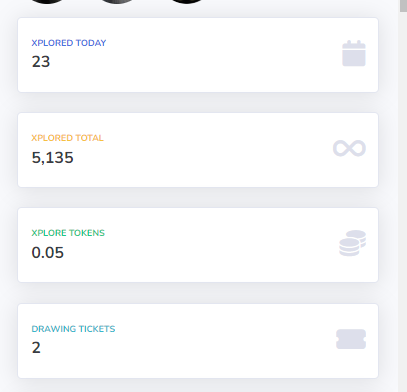Select the XPLORE TOKENS label
407x392 pixels.
click(x=68, y=233)
